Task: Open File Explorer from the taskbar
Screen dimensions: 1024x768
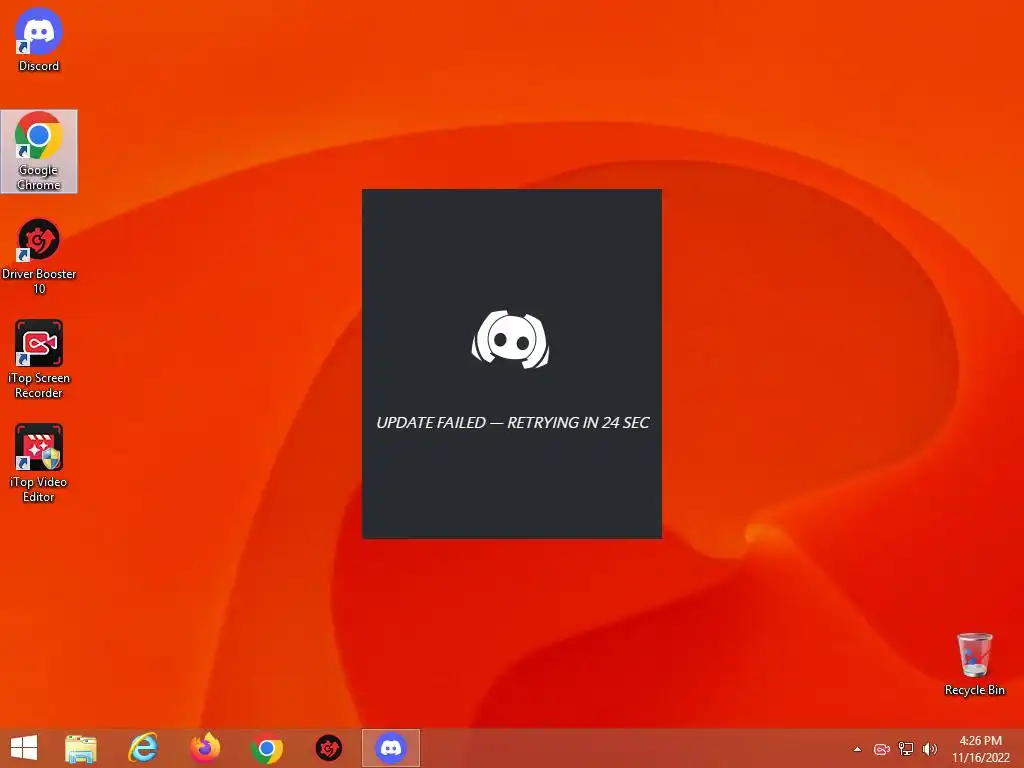Action: coord(80,748)
